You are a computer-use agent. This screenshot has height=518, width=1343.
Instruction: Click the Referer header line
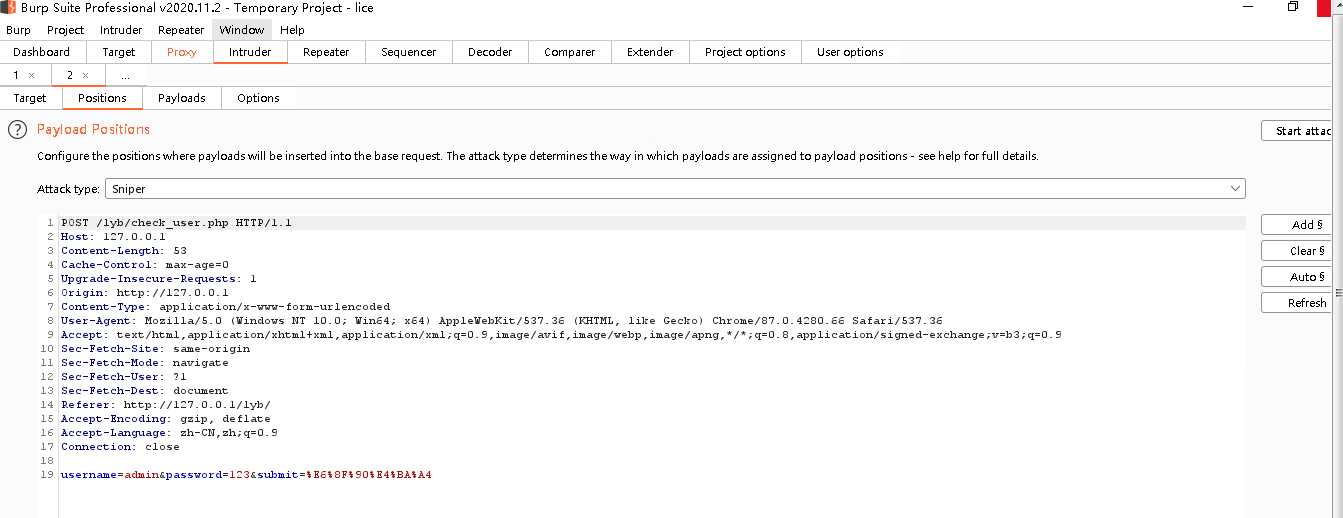click(x=166, y=404)
